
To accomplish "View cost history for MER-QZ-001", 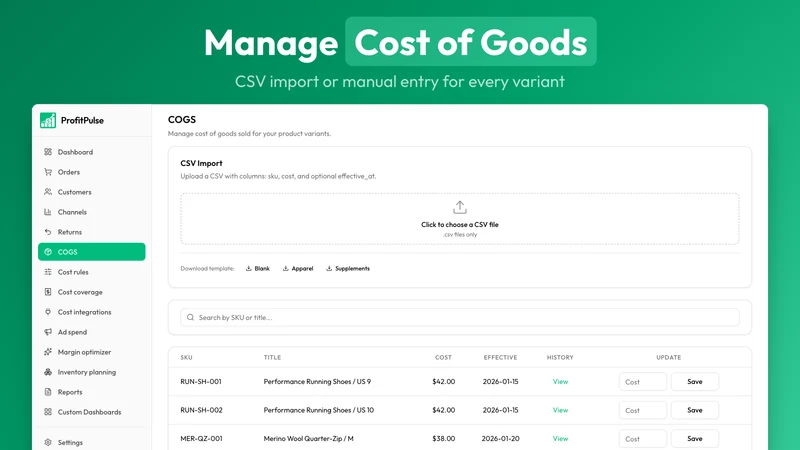I will (x=560, y=439).
